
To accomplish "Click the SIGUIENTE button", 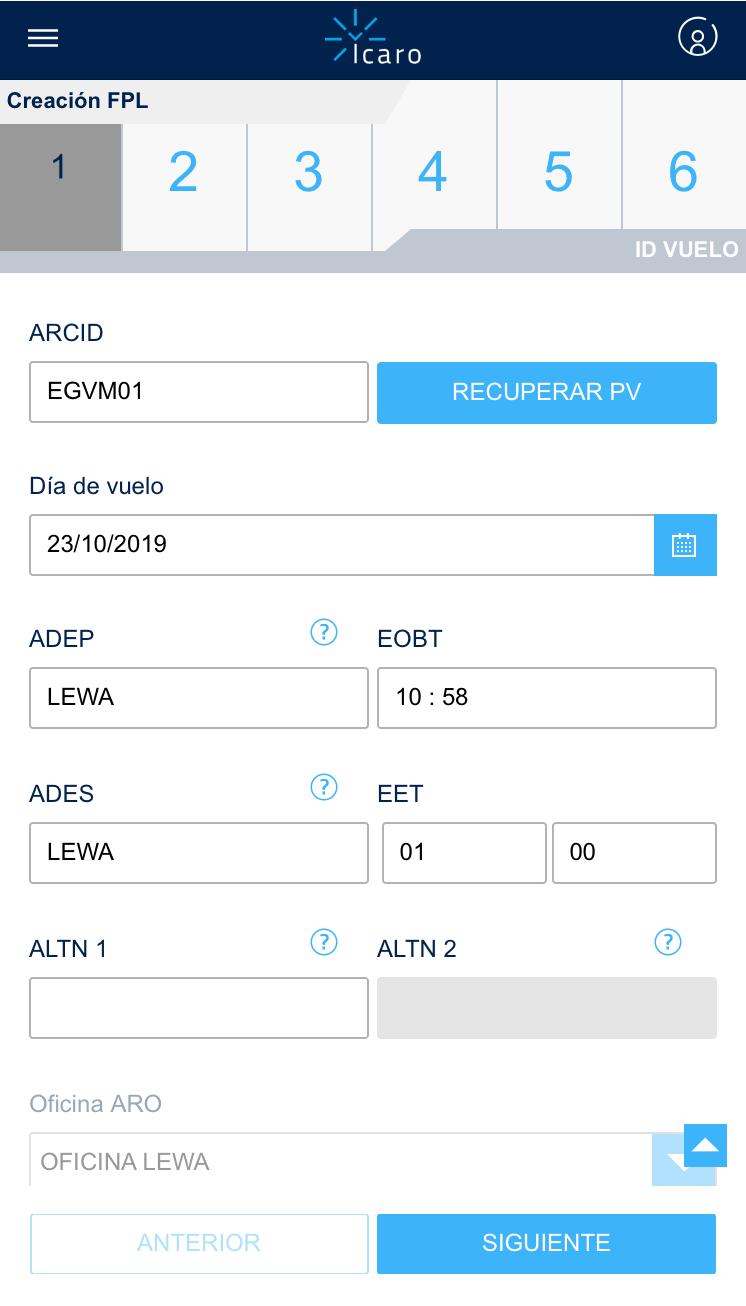I will (546, 1243).
